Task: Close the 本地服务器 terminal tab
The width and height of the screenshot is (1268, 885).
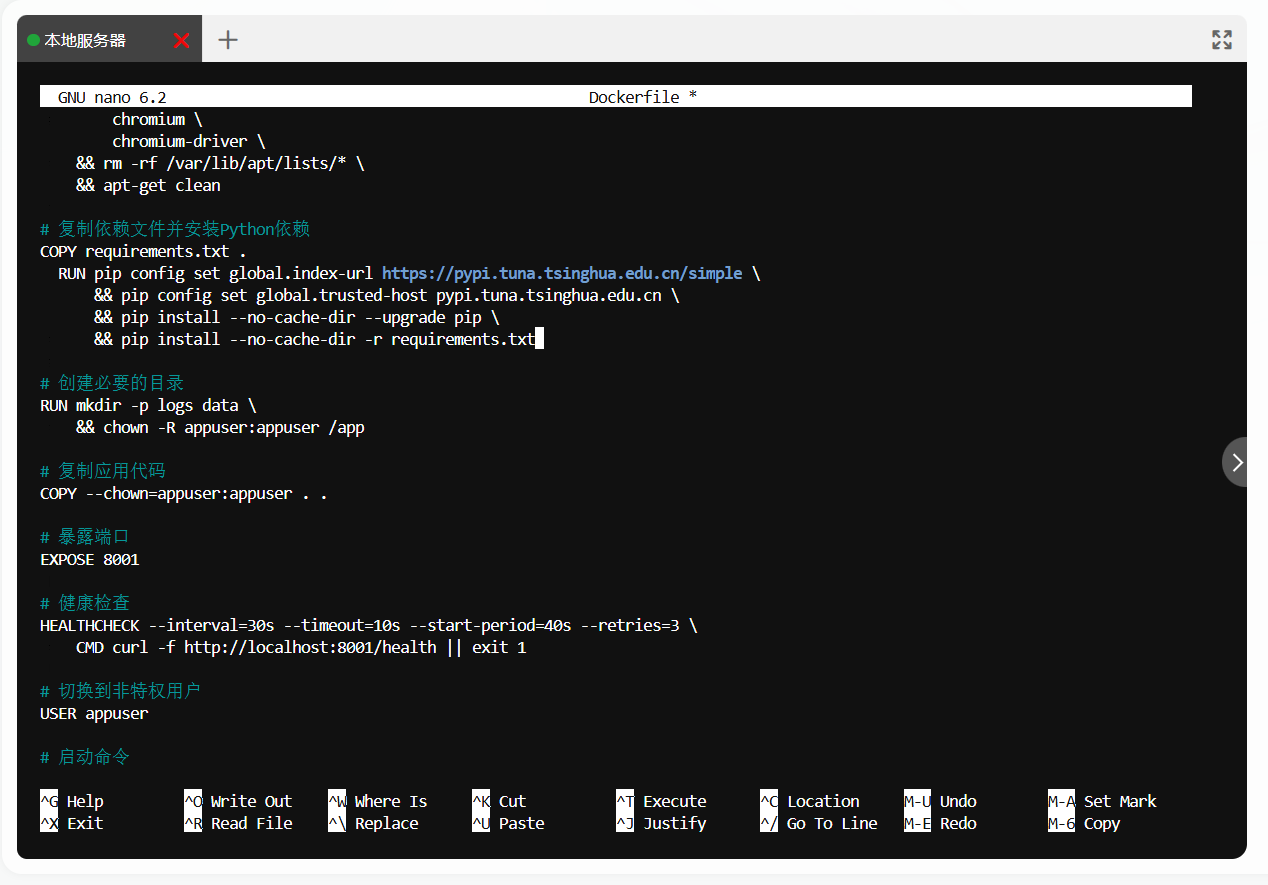Action: 182,41
